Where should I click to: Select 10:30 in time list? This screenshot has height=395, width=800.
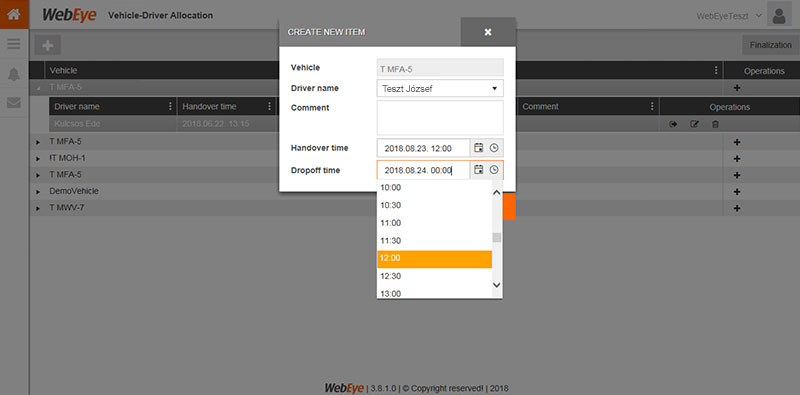coord(434,205)
